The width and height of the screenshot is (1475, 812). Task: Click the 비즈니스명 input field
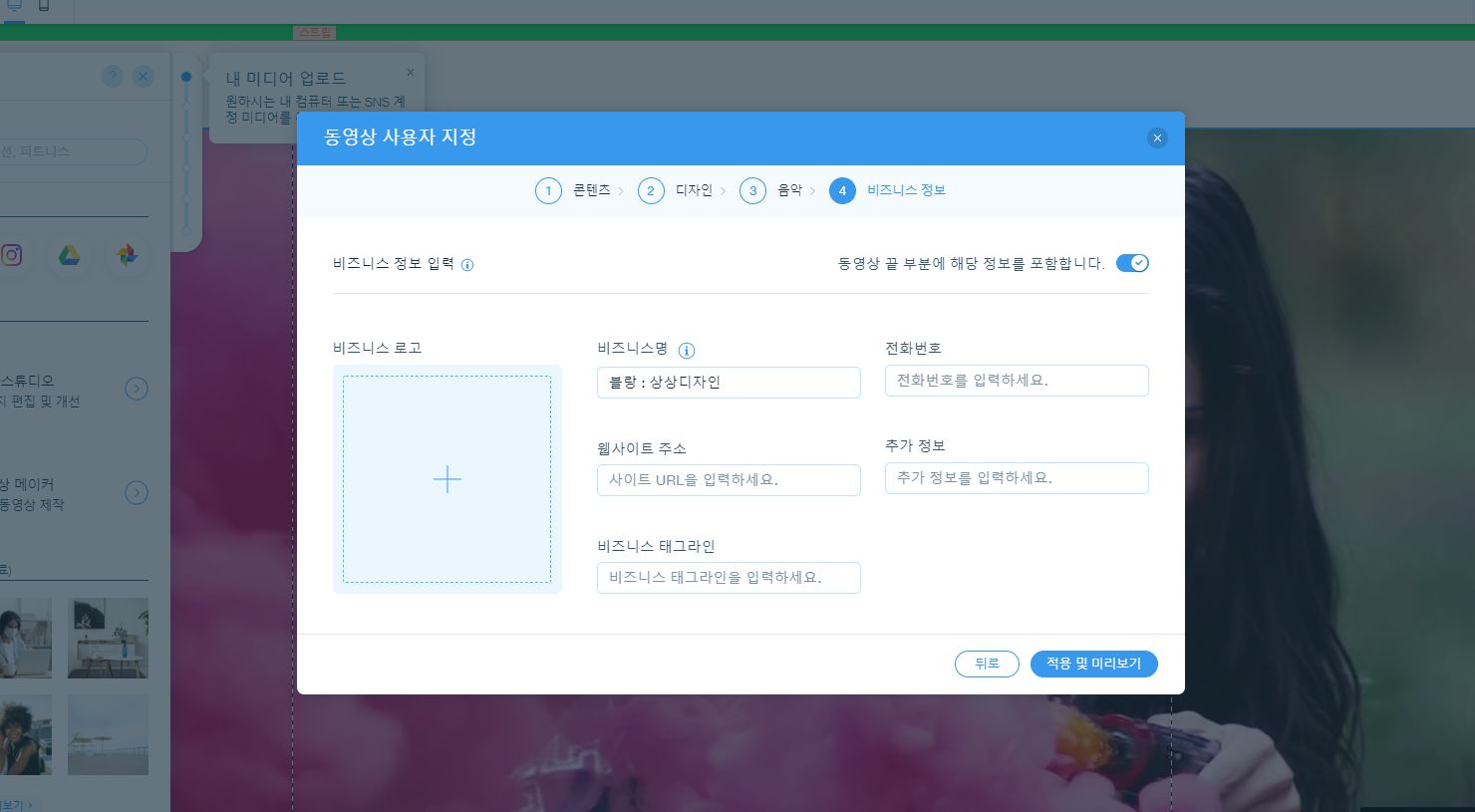[729, 383]
